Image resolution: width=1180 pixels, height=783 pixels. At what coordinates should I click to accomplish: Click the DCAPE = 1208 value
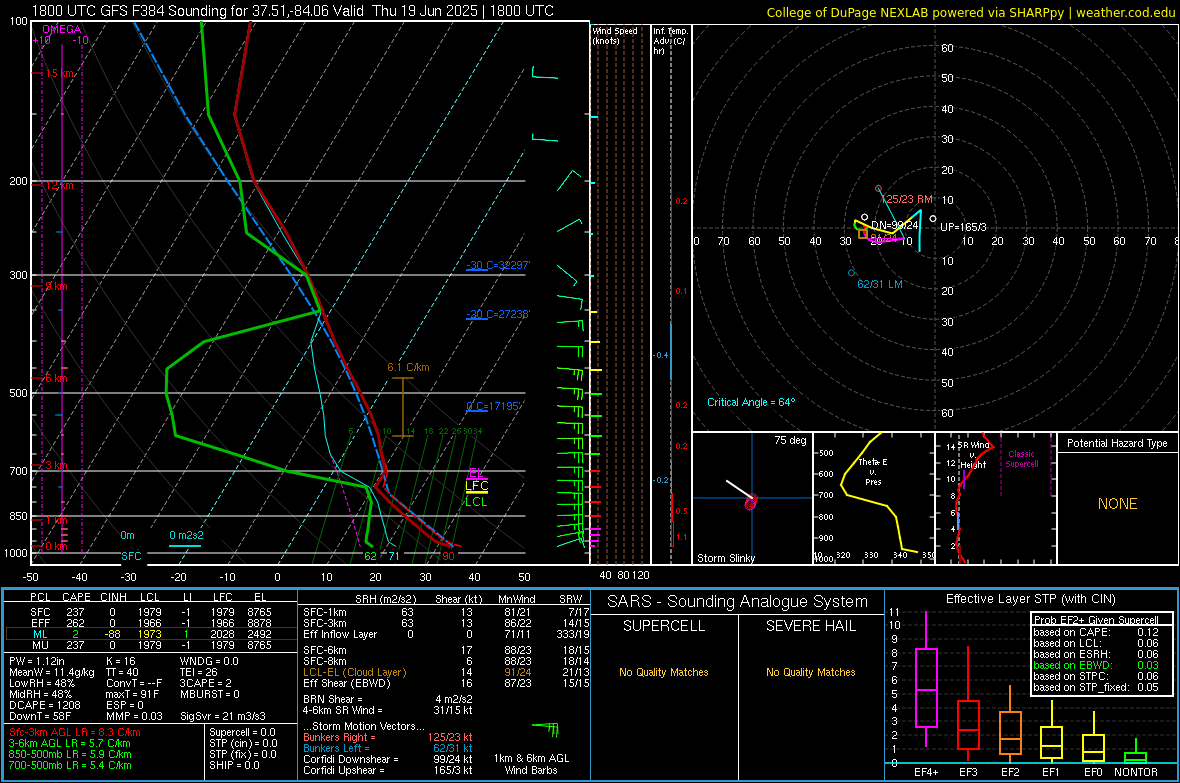tap(44, 705)
